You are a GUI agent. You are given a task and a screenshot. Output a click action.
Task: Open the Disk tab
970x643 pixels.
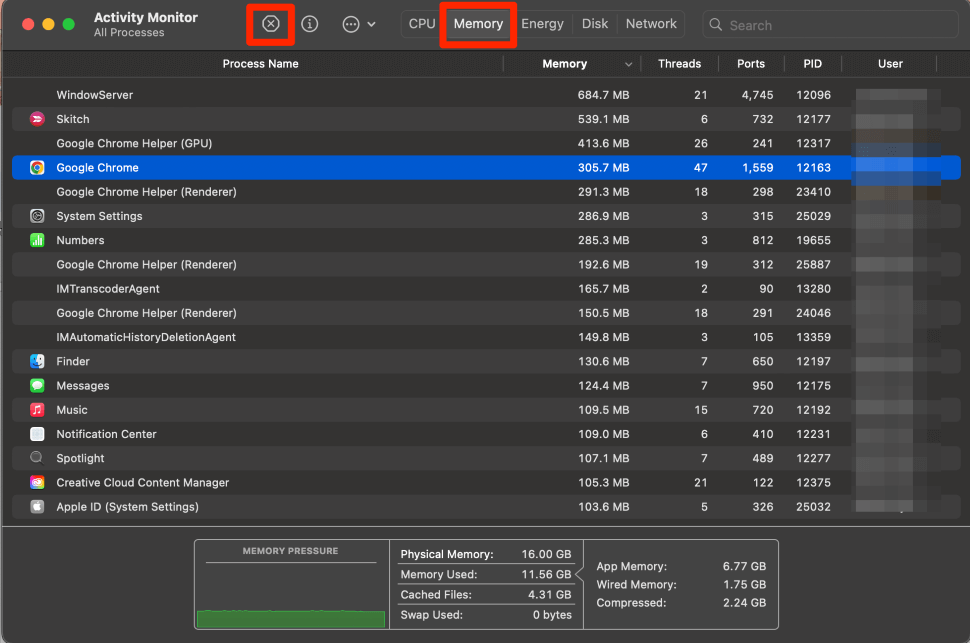595,24
